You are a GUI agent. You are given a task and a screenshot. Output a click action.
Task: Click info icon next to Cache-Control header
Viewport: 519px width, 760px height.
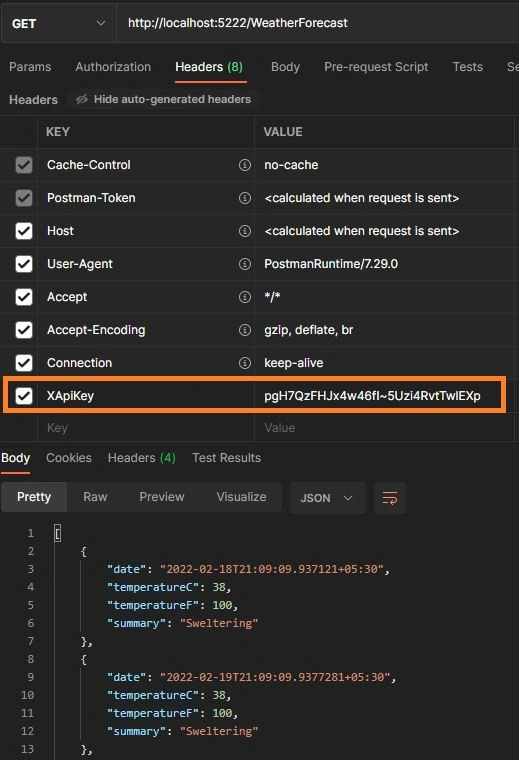point(245,165)
